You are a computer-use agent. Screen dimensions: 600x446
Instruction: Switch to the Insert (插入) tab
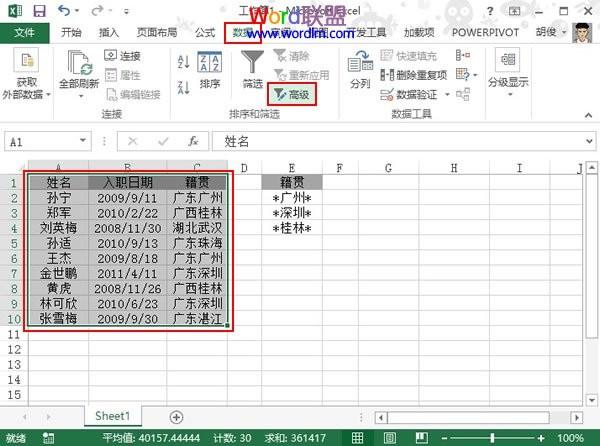tap(109, 32)
